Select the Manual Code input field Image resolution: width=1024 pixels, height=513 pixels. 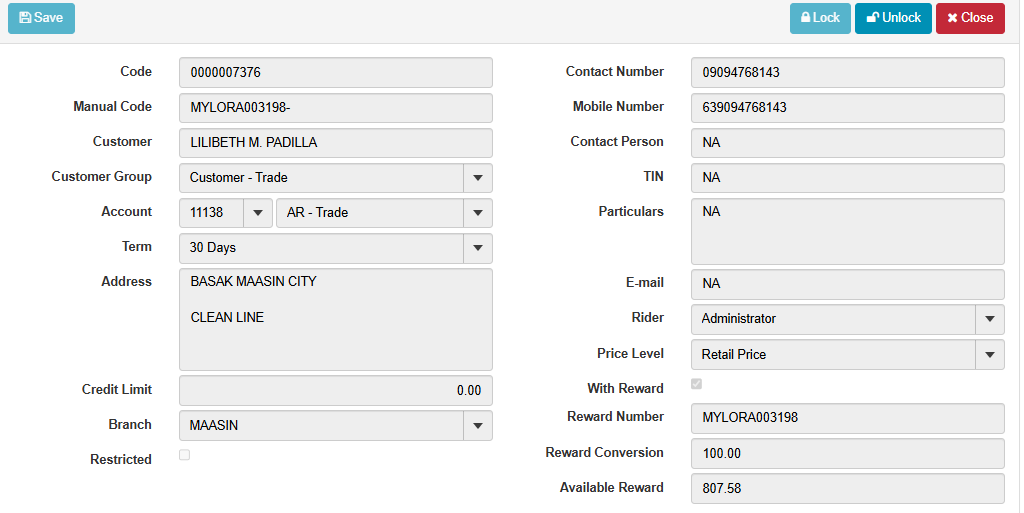coord(335,108)
